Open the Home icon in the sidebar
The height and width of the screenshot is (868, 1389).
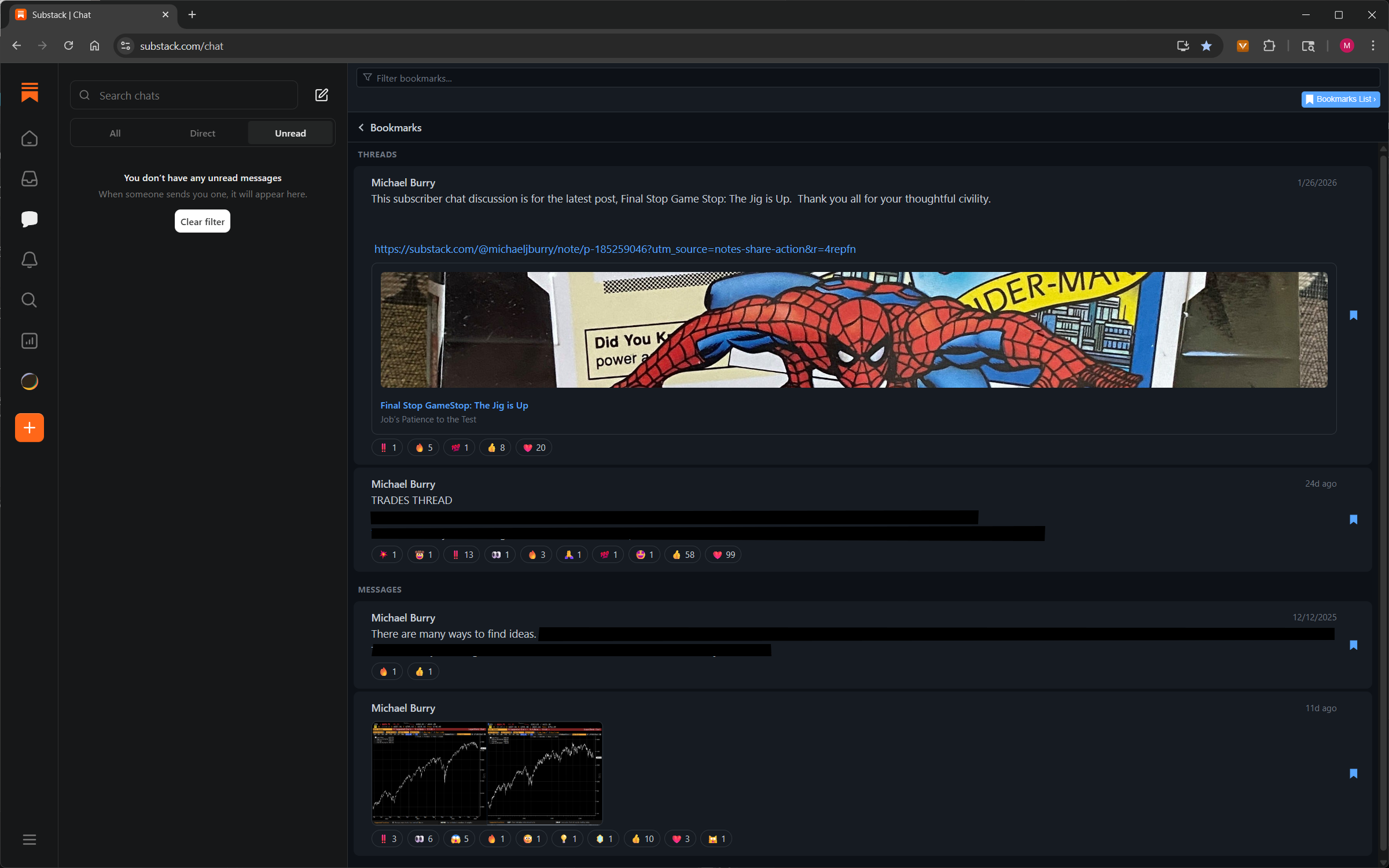click(29, 138)
